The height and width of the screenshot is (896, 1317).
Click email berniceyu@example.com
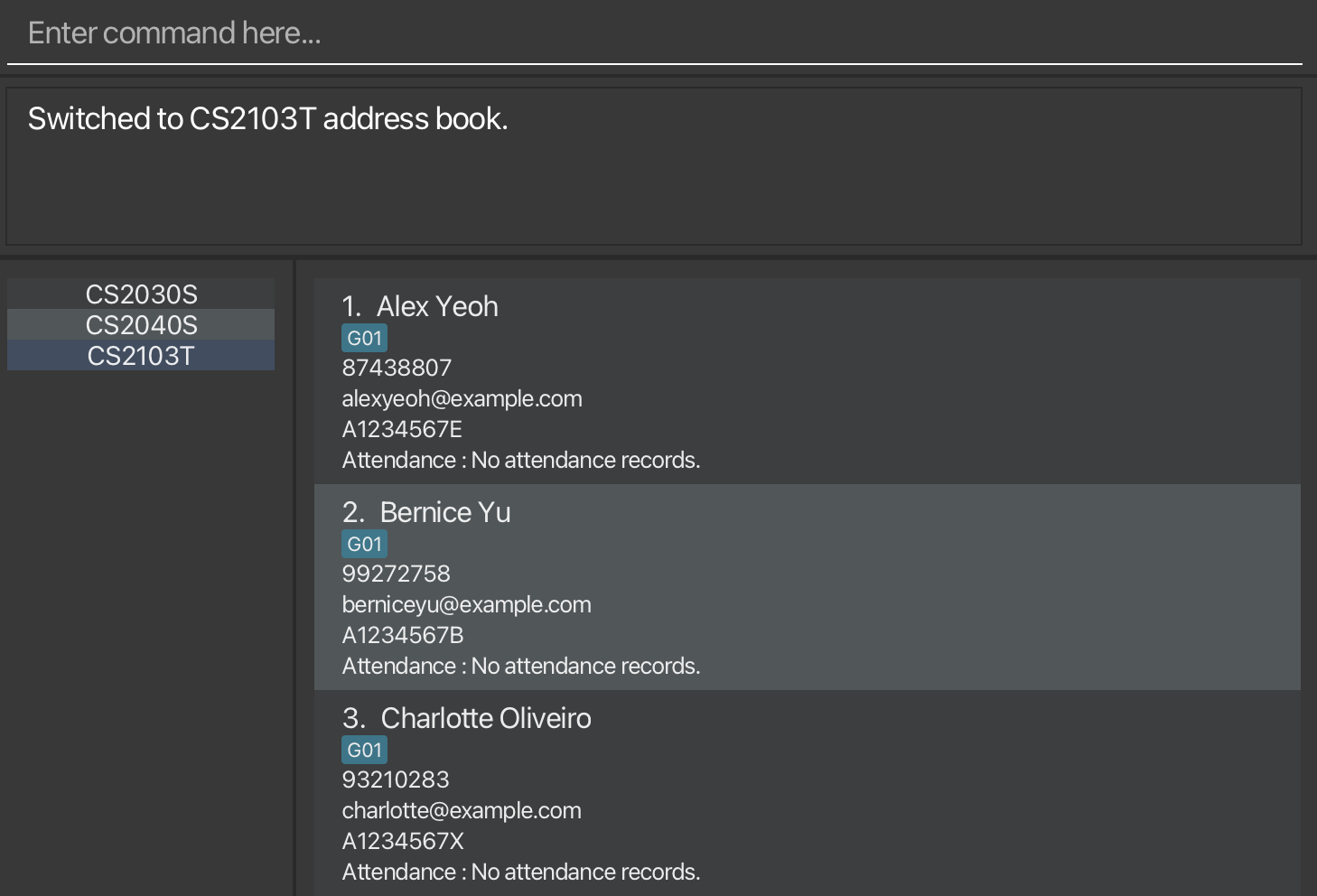click(466, 604)
